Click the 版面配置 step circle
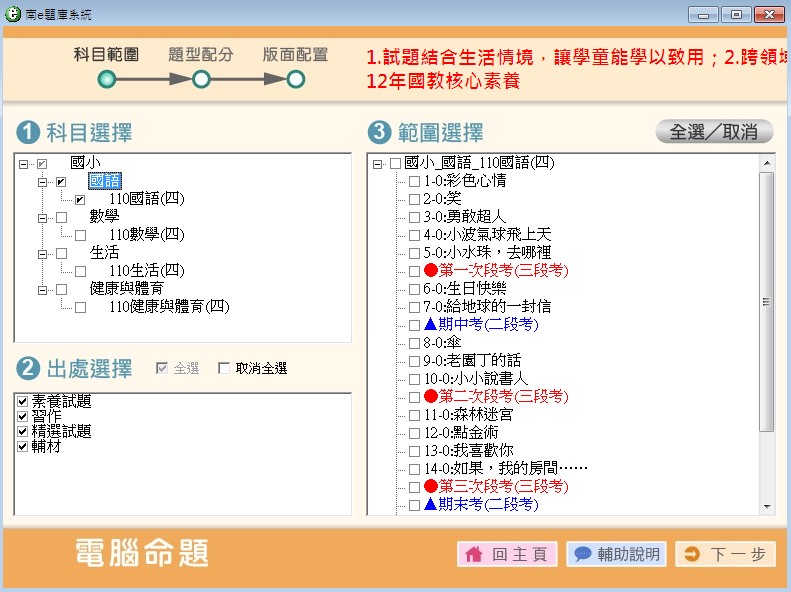Viewport: 791px width, 592px height. (x=296, y=79)
